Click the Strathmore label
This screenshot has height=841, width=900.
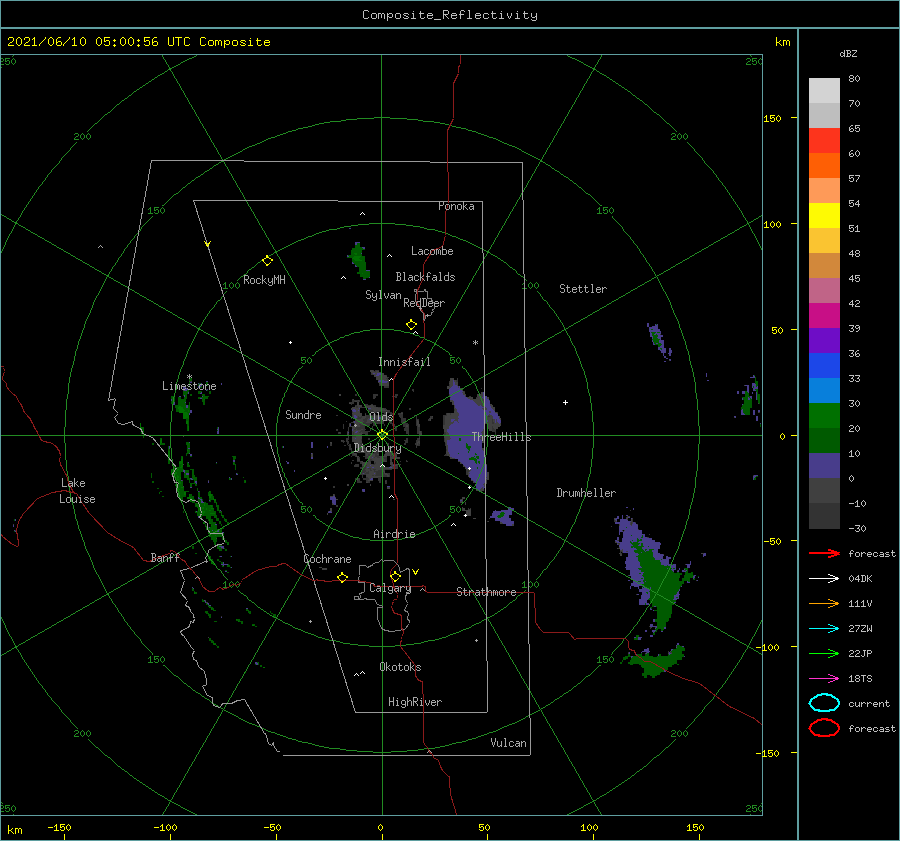click(486, 592)
